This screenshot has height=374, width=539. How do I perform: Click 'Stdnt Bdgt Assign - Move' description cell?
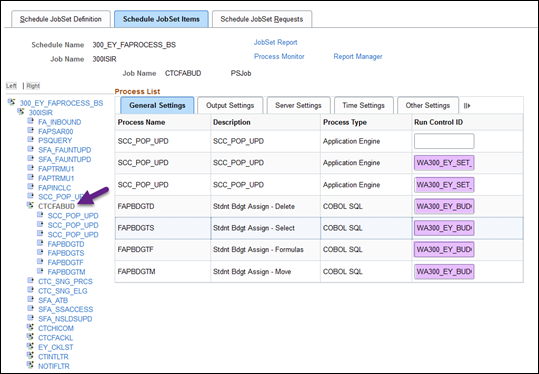tap(252, 272)
